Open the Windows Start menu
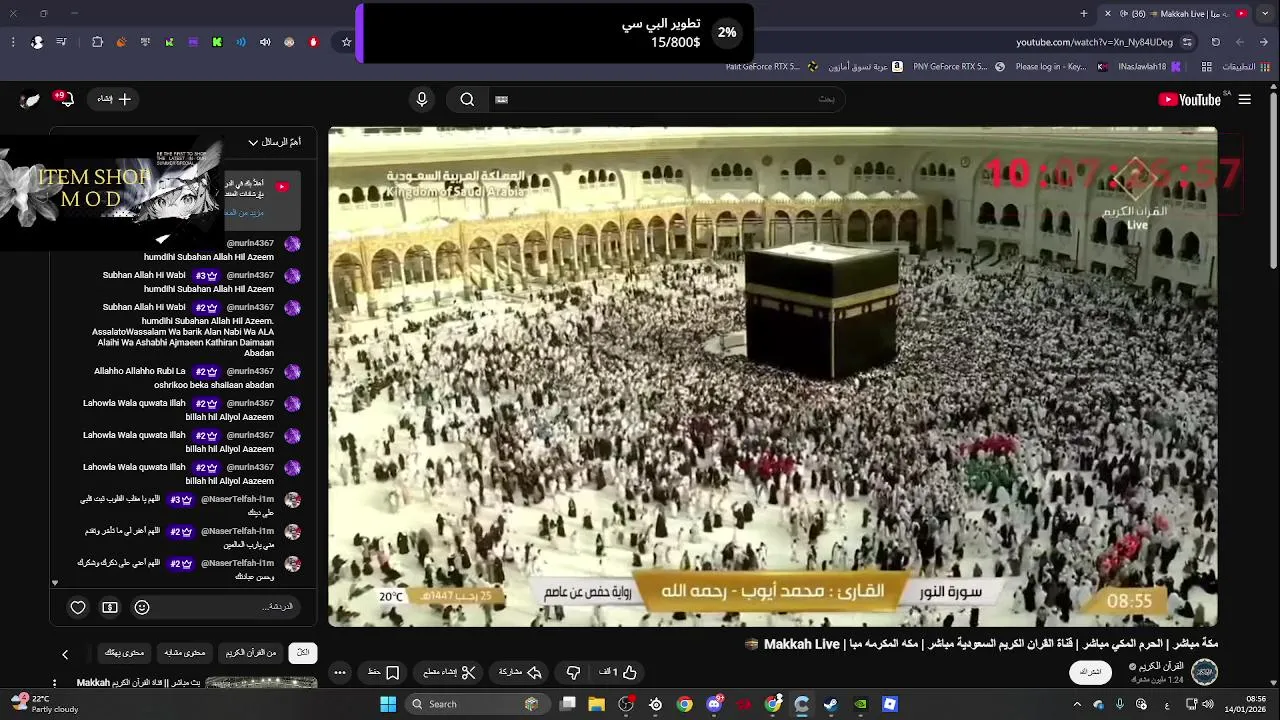1280x720 pixels. coord(388,704)
